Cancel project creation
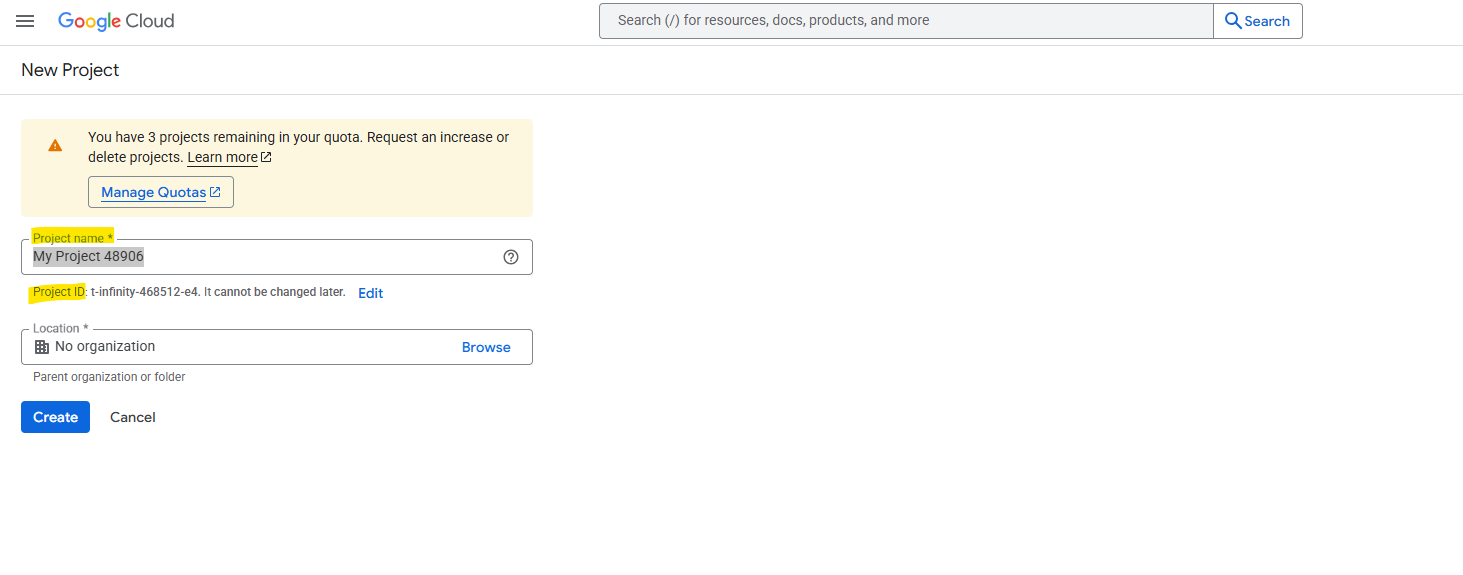 click(133, 417)
